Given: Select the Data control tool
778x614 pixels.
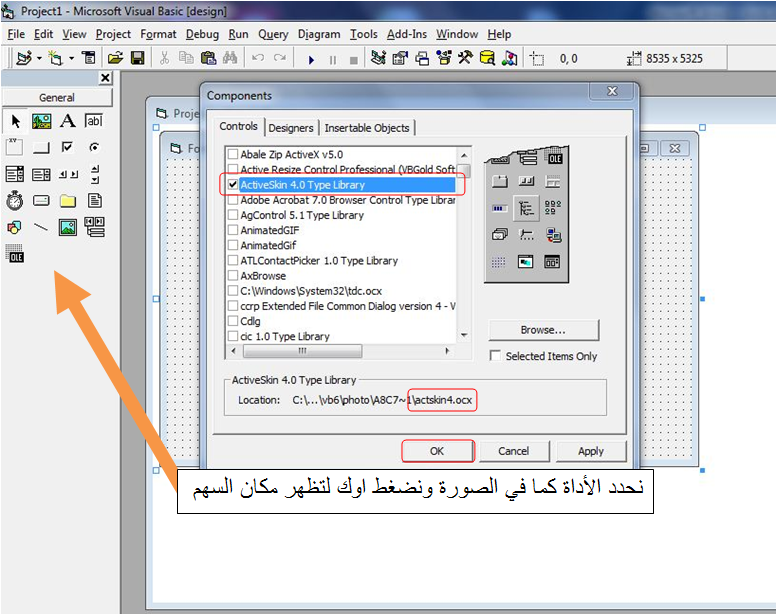Looking at the screenshot, I should tap(94, 227).
